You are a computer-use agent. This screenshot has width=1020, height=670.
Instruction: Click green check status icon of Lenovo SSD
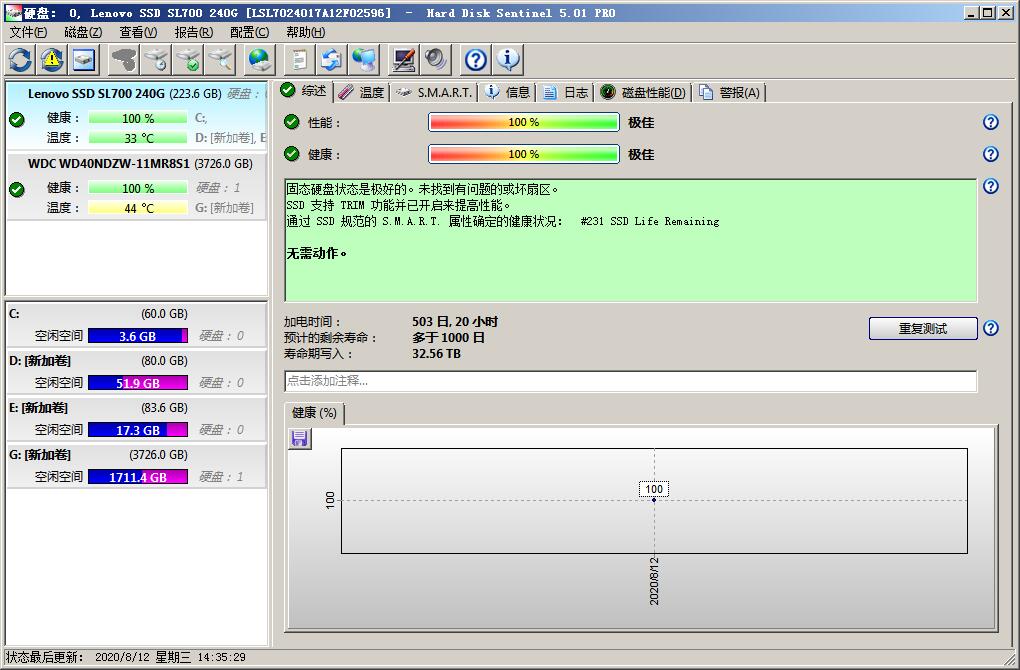point(17,119)
